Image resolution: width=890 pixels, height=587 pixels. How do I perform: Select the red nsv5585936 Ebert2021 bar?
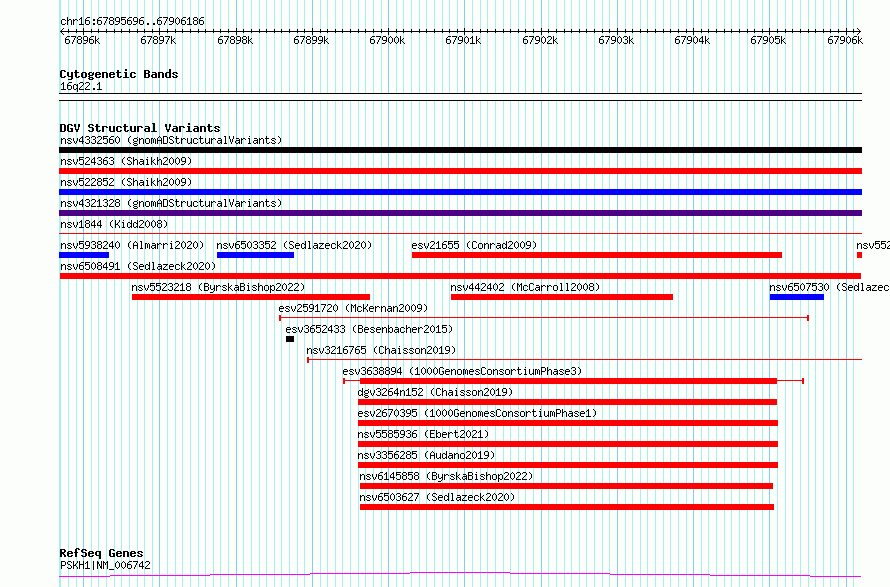pyautogui.click(x=568, y=444)
